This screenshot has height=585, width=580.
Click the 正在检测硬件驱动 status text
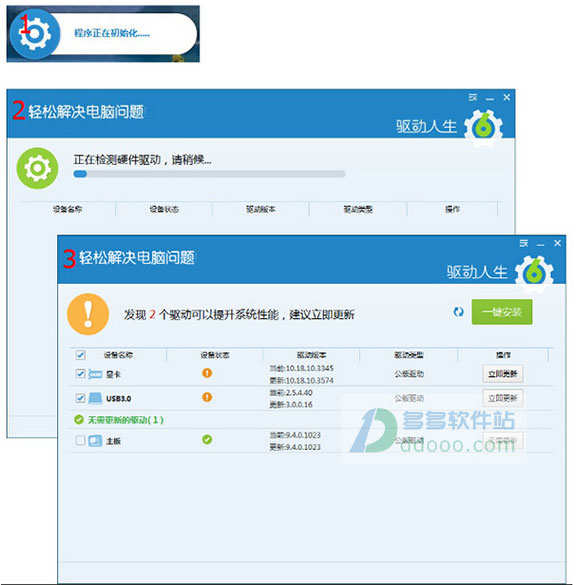[x=142, y=160]
